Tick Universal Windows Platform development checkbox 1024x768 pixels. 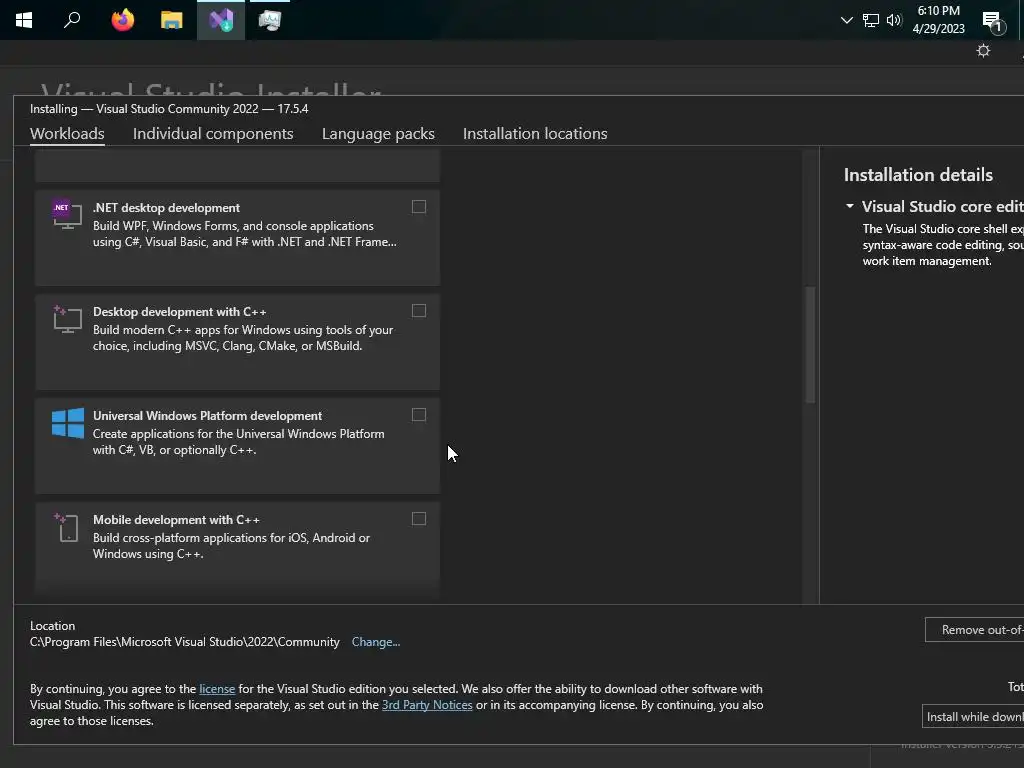[419, 415]
